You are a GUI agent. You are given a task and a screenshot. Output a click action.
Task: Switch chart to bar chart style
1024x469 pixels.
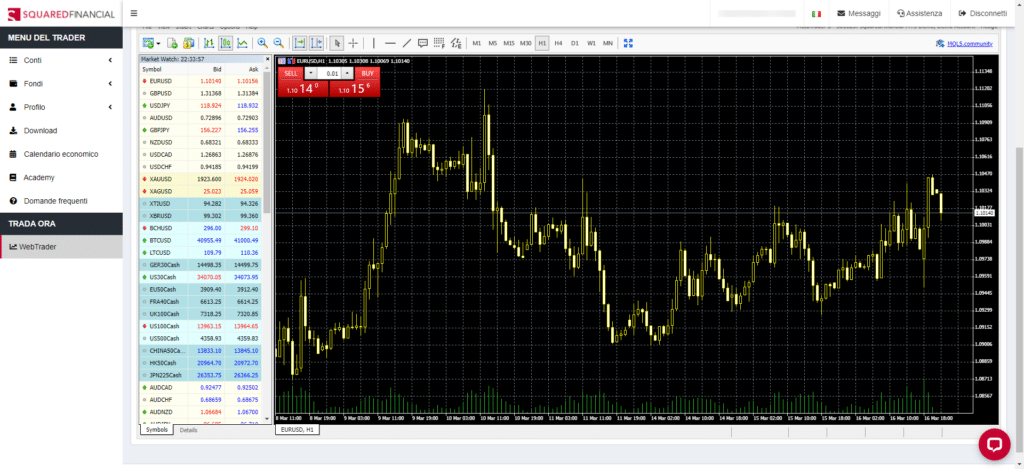pyautogui.click(x=210, y=43)
